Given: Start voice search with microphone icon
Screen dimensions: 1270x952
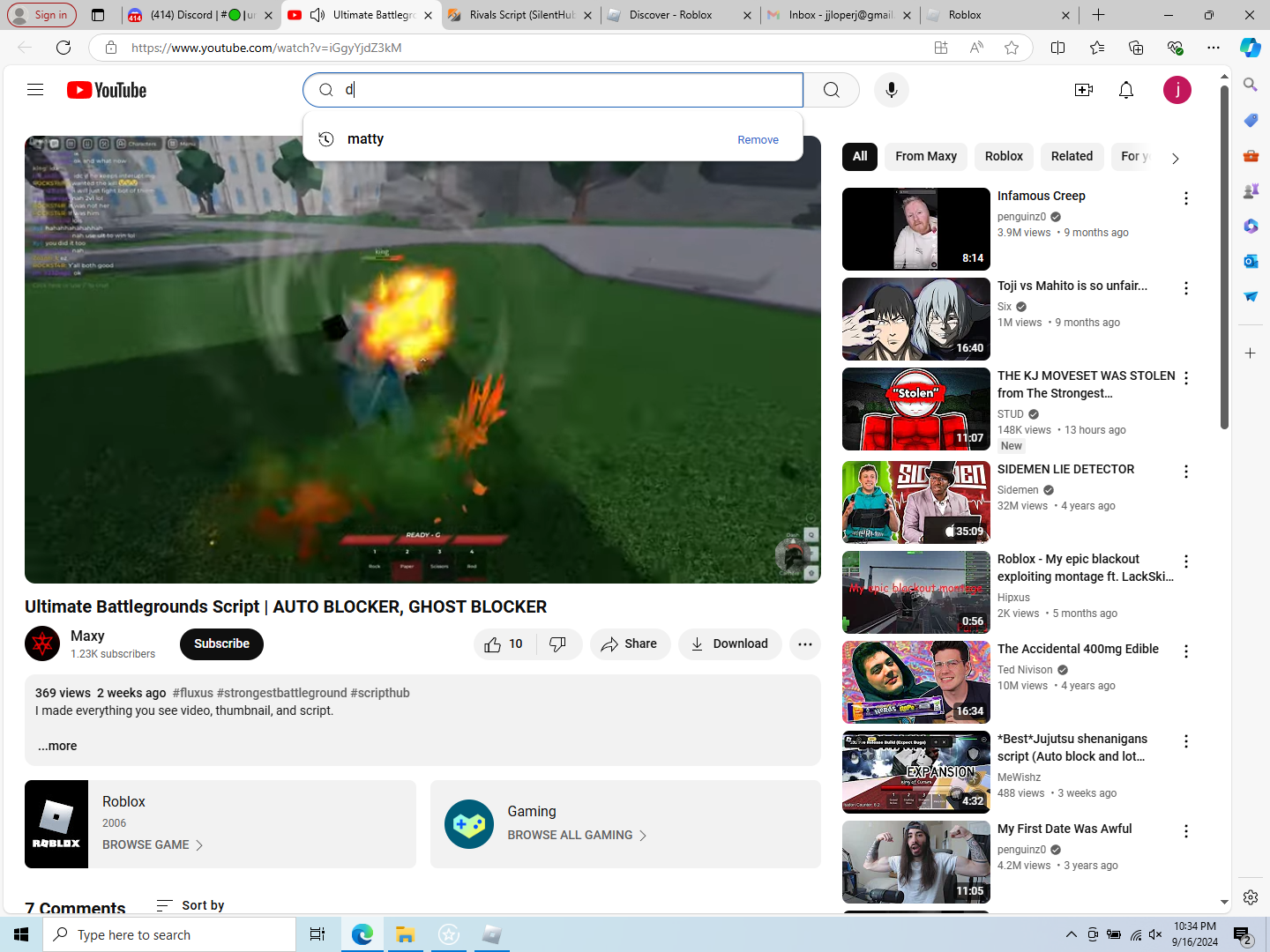Looking at the screenshot, I should coord(892,90).
